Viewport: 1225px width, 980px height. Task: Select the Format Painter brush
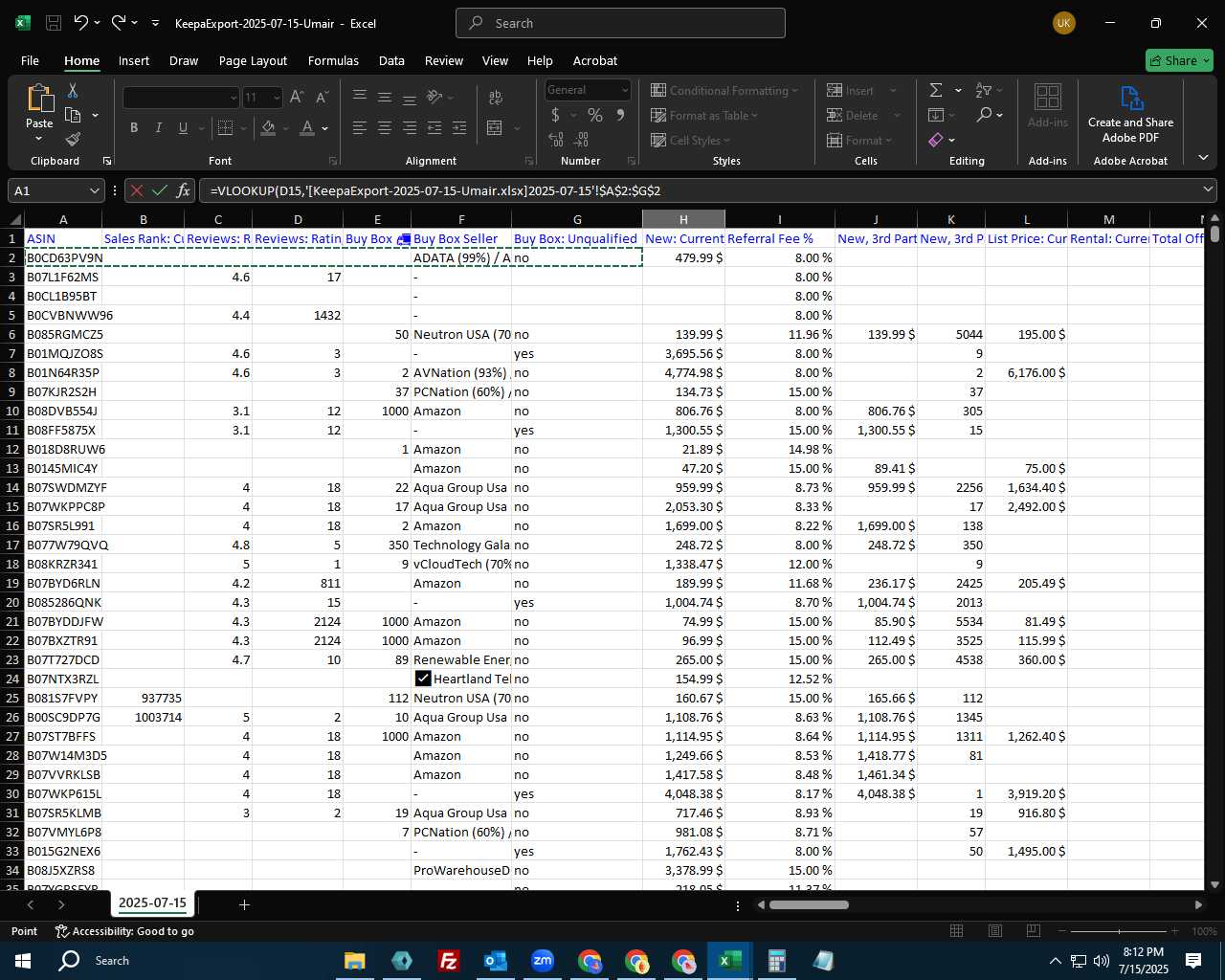tap(73, 140)
